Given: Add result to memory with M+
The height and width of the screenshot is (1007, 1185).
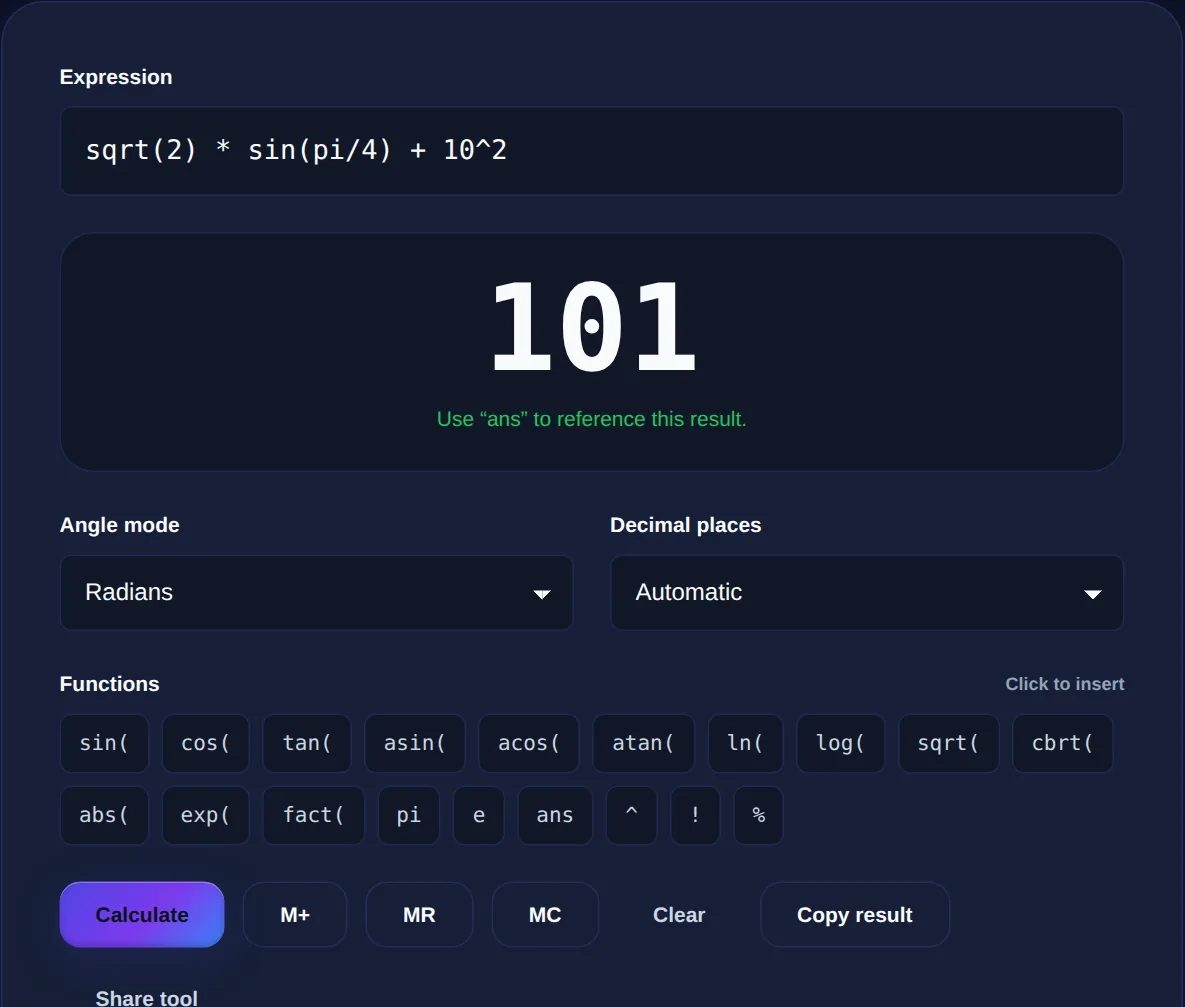Looking at the screenshot, I should coord(295,915).
